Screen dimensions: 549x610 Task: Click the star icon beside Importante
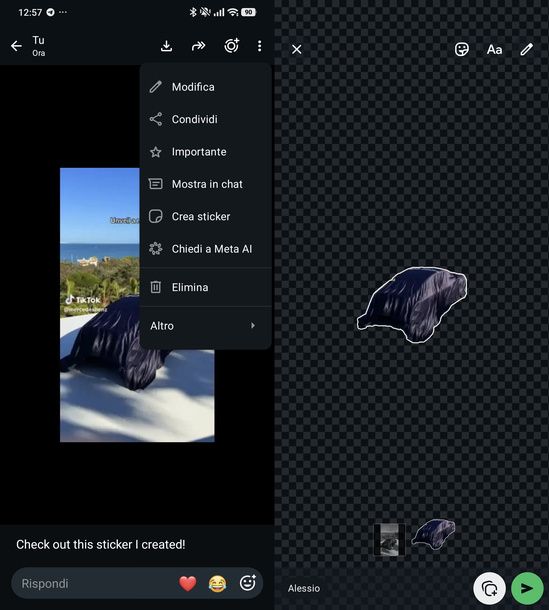point(156,152)
